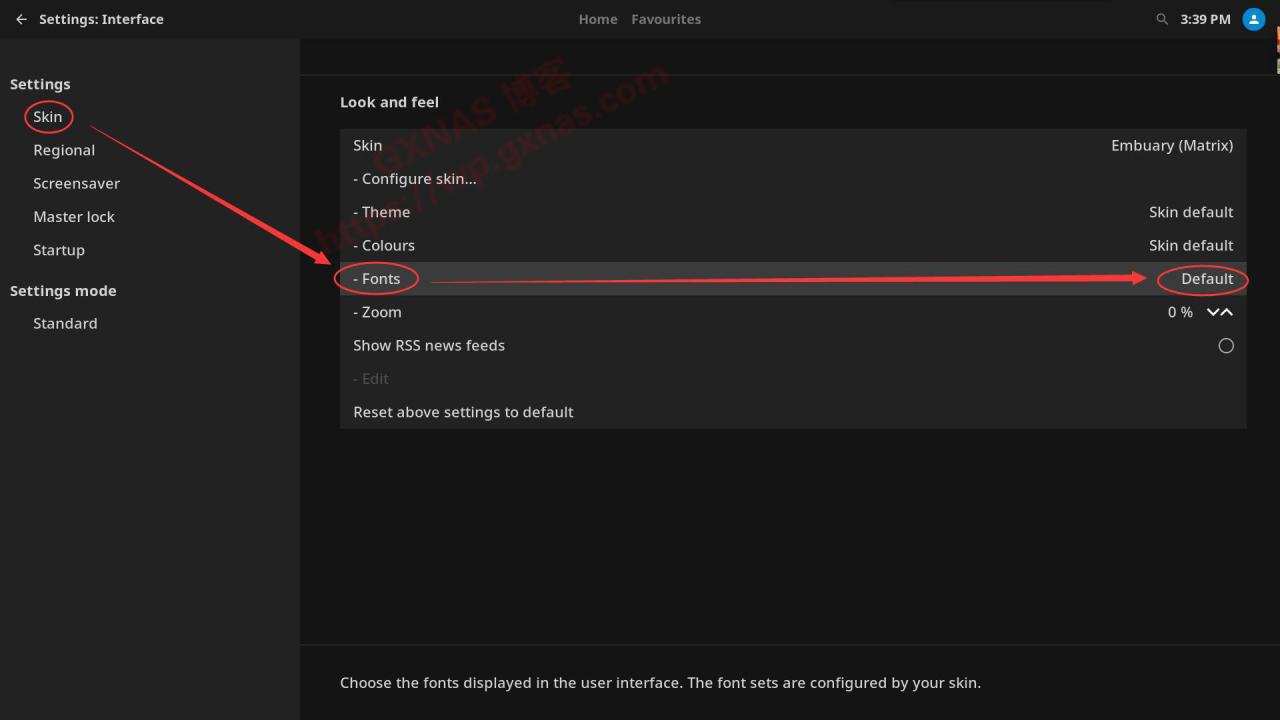Viewport: 1280px width, 720px height.
Task: Open Configure skin option
Action: coord(792,179)
